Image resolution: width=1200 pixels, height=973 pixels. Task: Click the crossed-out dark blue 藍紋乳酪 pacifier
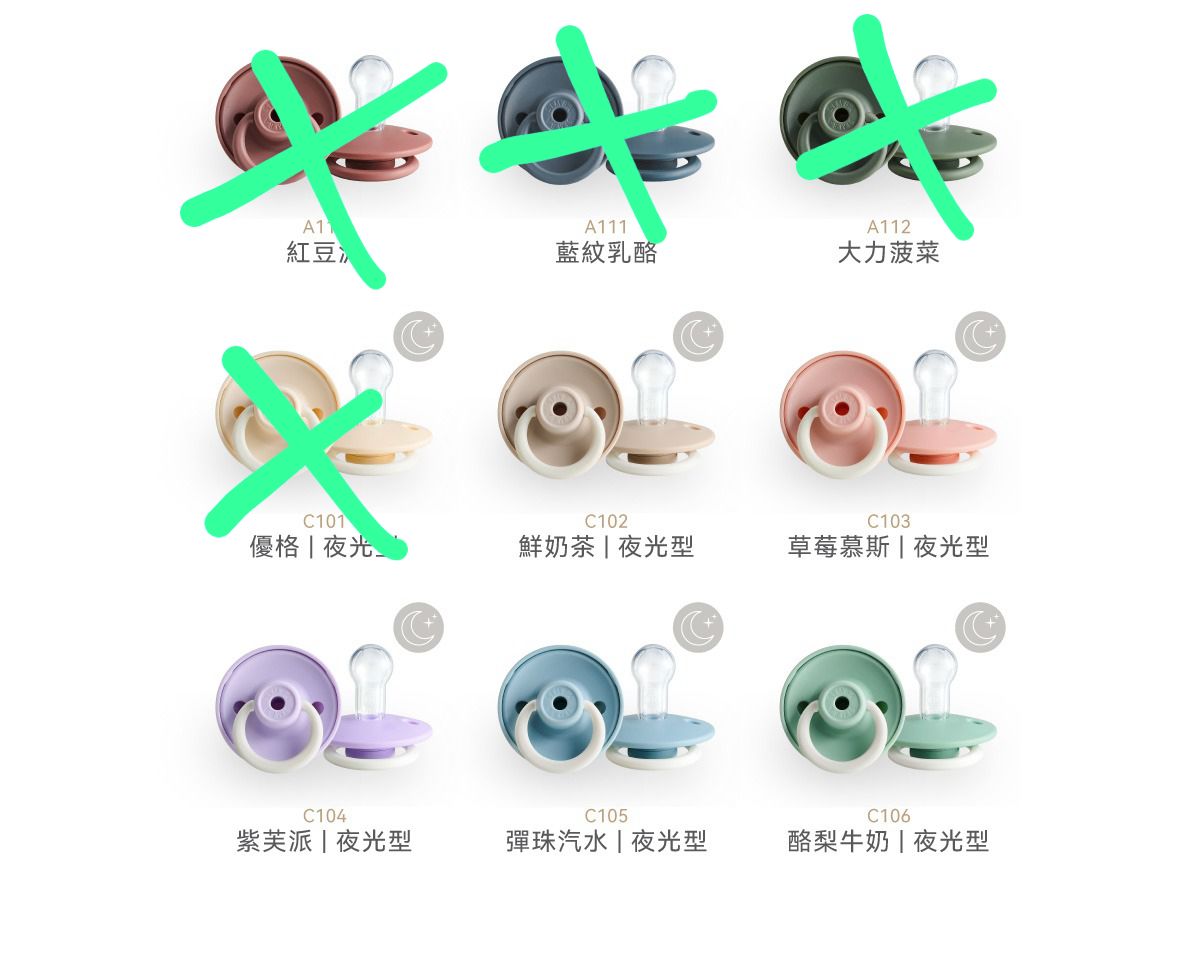(606, 120)
